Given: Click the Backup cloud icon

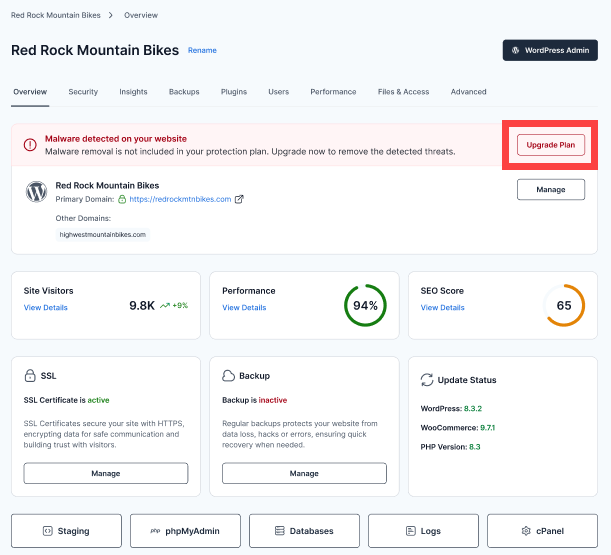Looking at the screenshot, I should [228, 376].
